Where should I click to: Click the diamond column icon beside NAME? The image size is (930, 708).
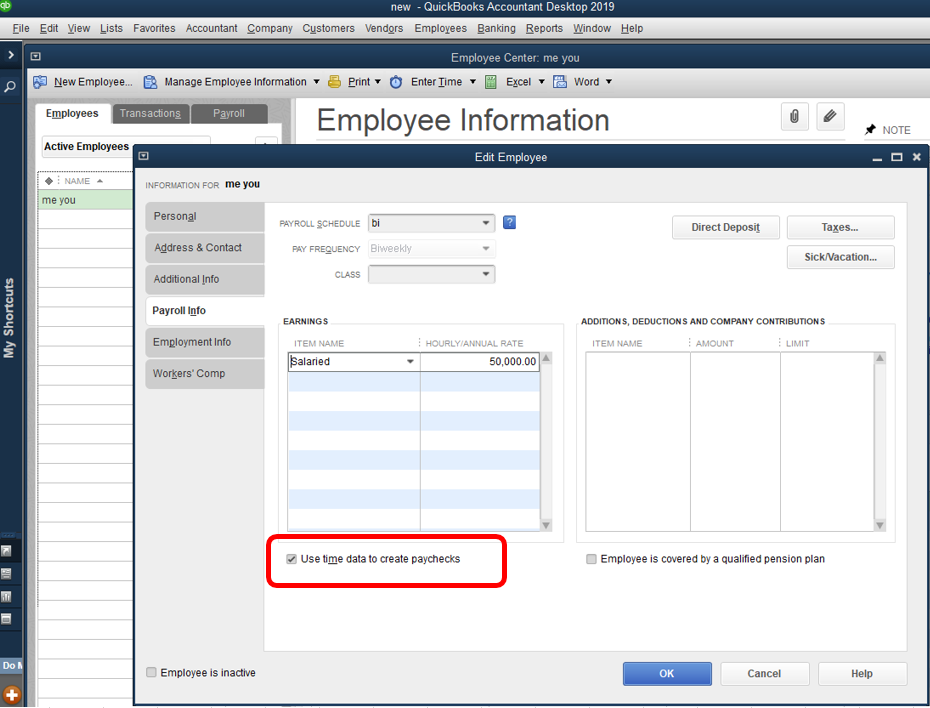coord(49,181)
